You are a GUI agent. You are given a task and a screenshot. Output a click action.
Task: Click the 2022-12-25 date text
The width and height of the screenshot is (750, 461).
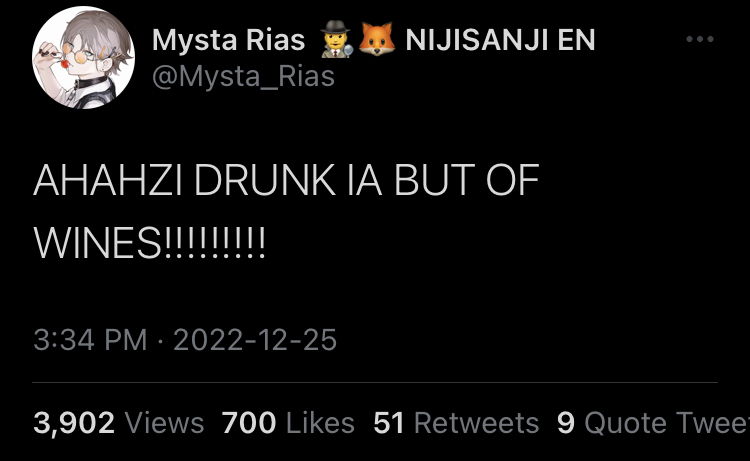(x=255, y=340)
